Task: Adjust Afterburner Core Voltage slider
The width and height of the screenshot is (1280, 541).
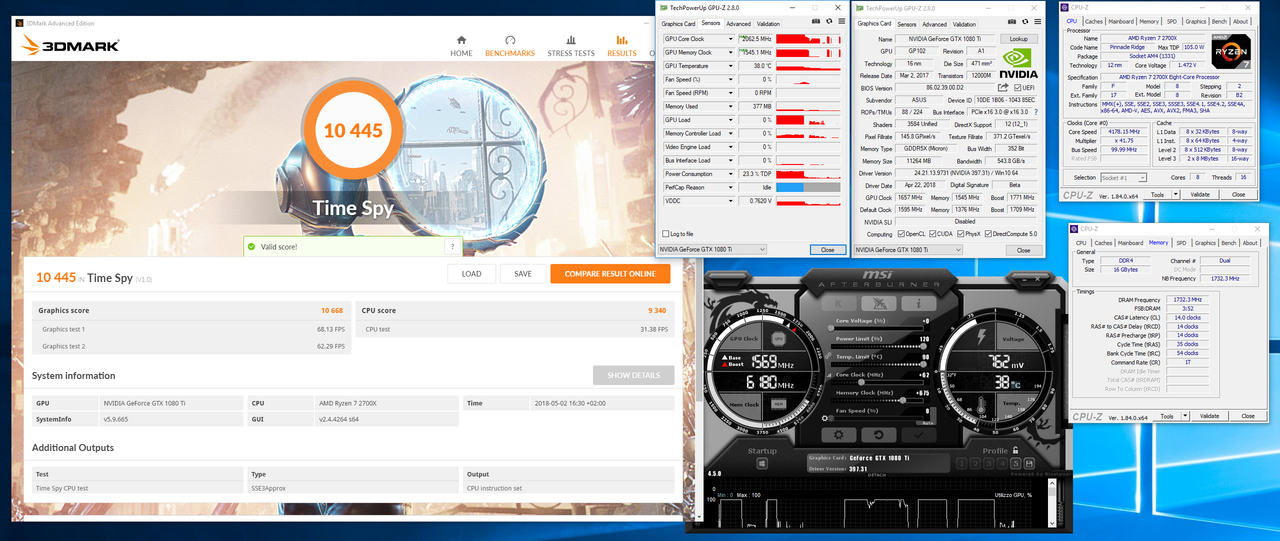Action: (877, 328)
